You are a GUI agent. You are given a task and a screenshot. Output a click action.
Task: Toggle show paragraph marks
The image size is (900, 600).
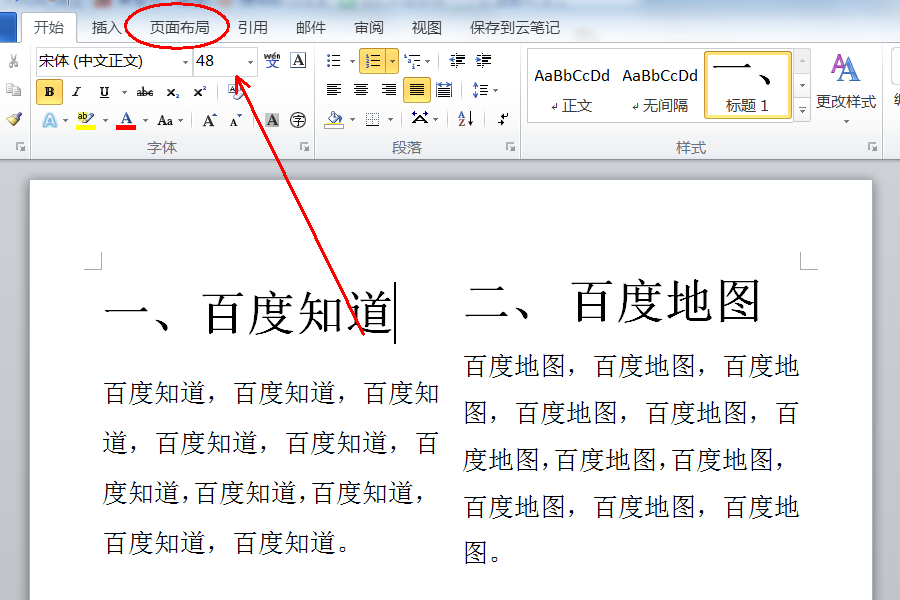click(503, 119)
